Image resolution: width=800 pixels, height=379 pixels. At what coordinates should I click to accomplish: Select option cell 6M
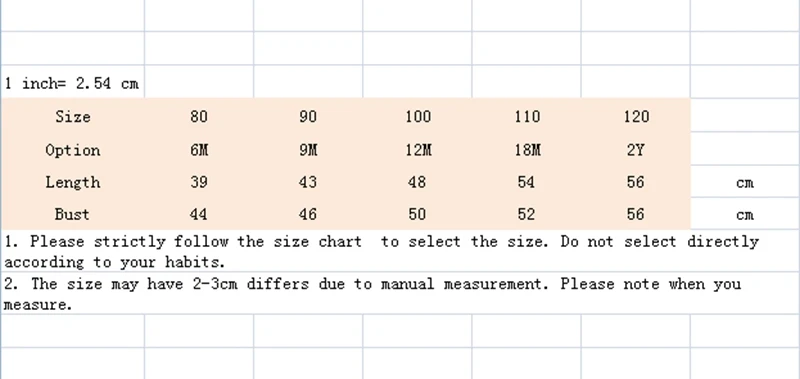(199, 150)
